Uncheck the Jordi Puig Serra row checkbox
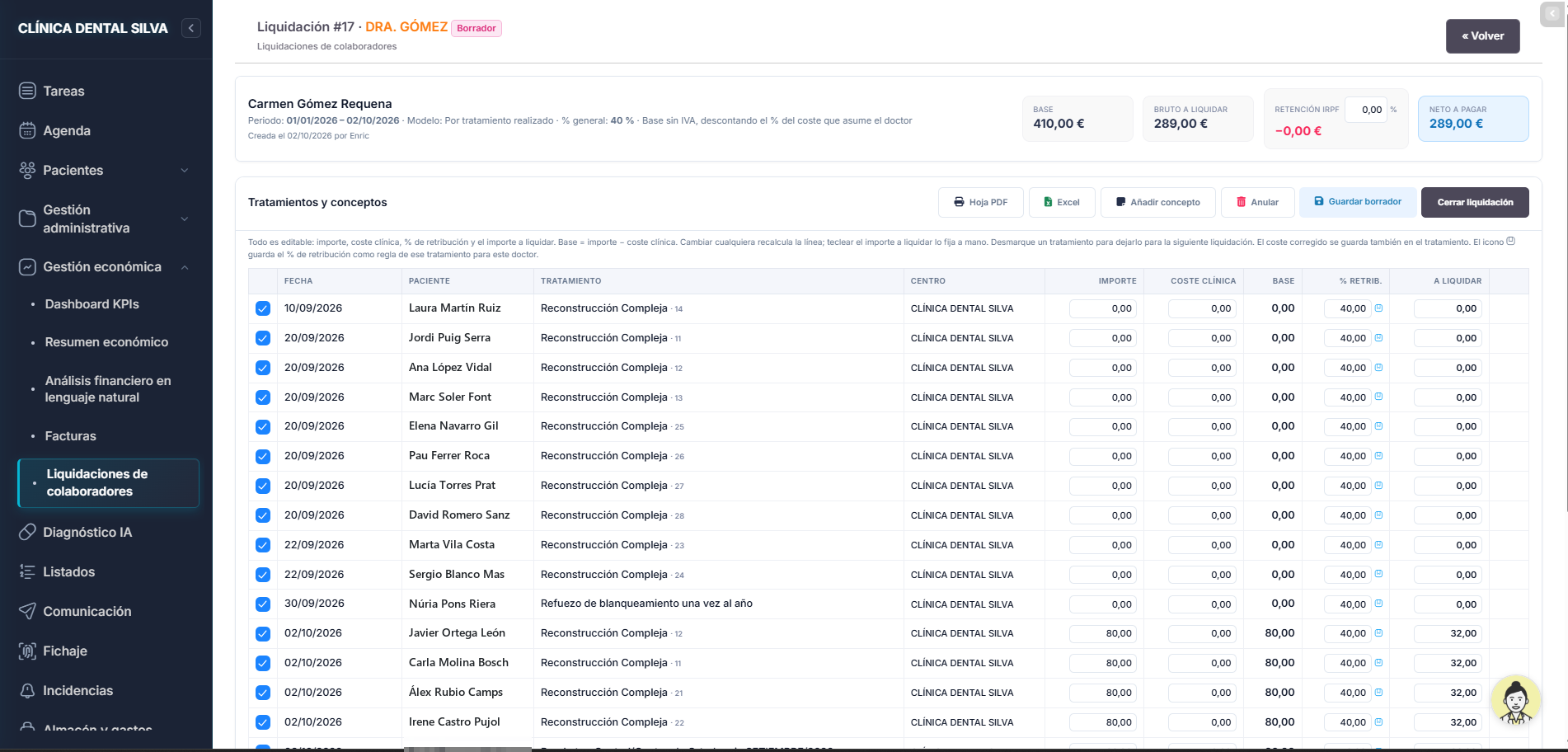Image resolution: width=1568 pixels, height=752 pixels. tap(263, 338)
